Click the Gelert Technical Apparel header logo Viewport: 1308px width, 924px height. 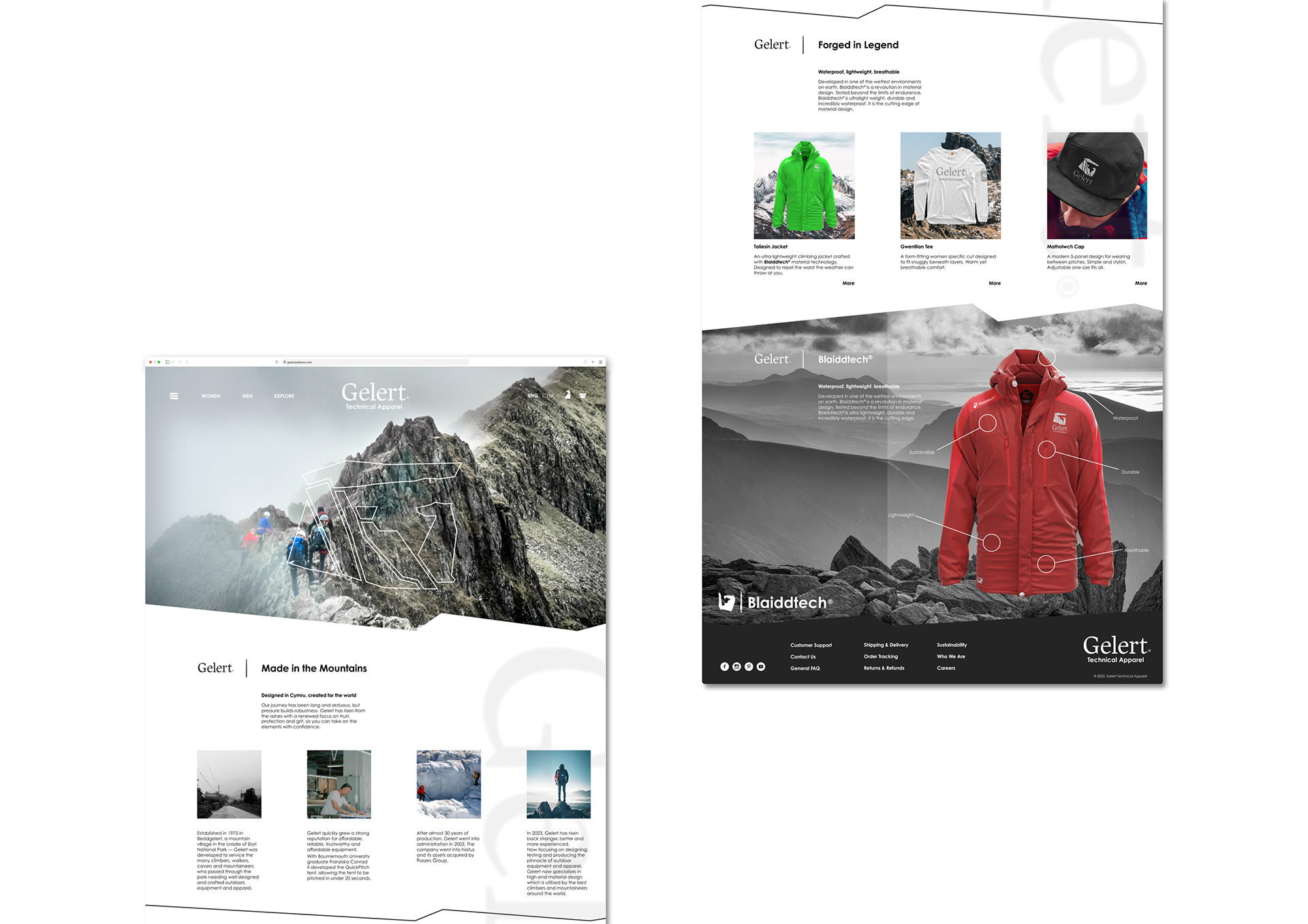375,396
